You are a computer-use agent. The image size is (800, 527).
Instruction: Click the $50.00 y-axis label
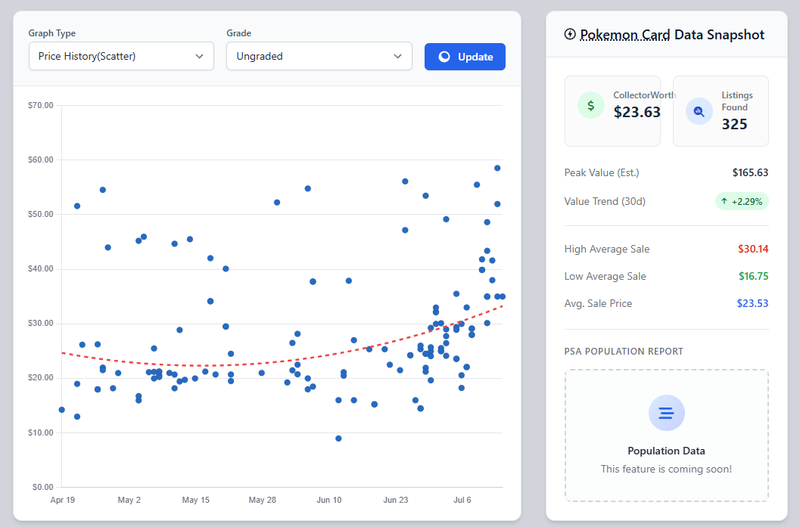coord(40,214)
